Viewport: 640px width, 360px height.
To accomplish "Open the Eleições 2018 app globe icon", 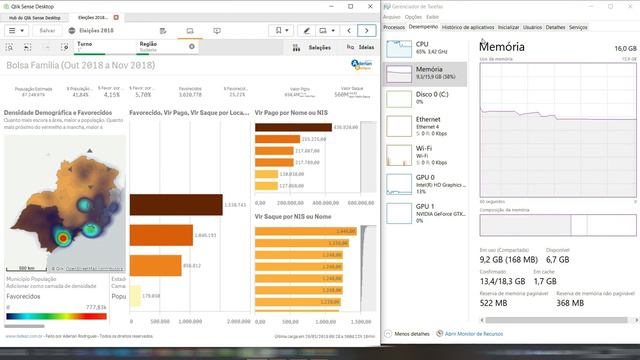I will pyautogui.click(x=72, y=31).
